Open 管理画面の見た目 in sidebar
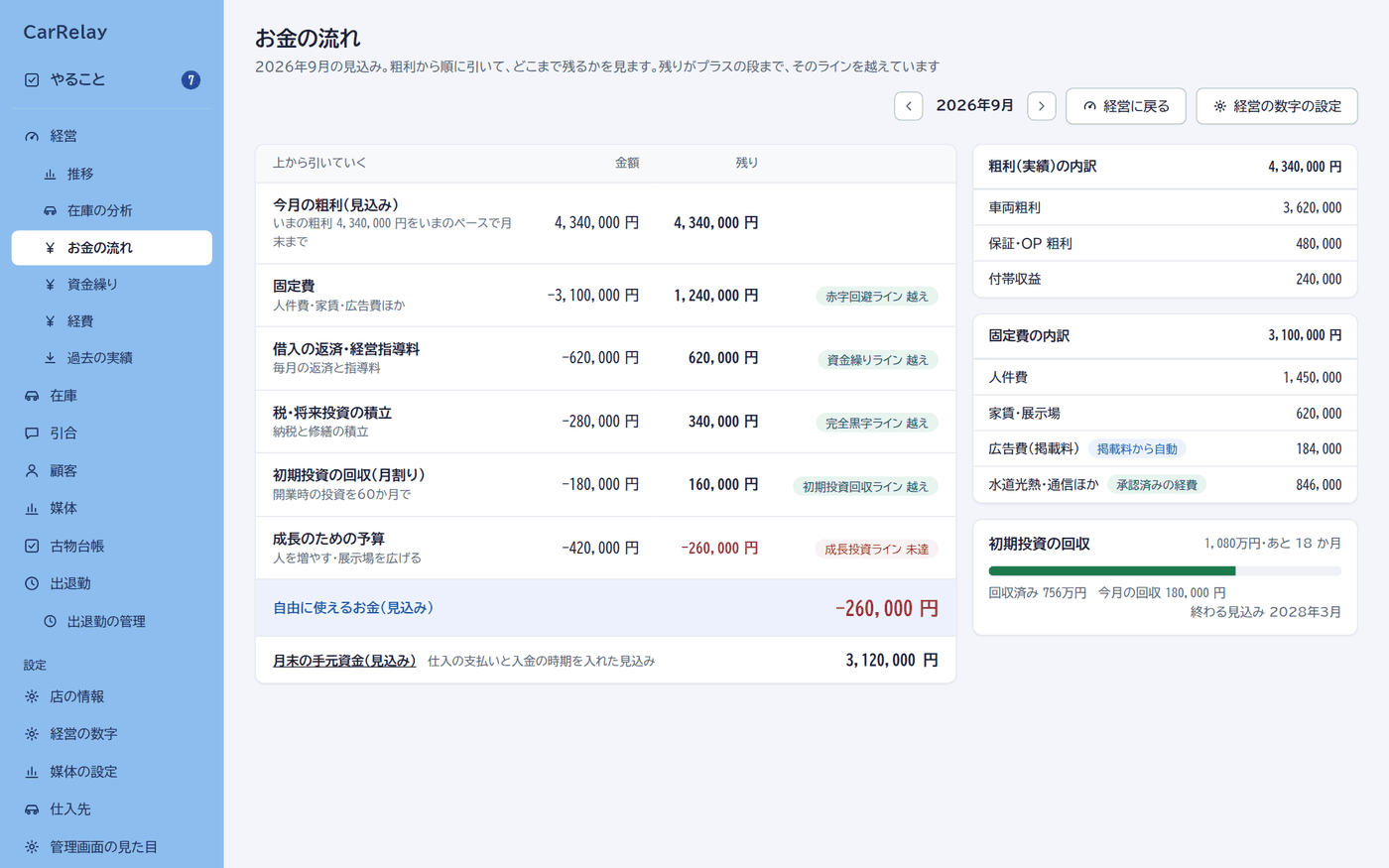This screenshot has height=868, width=1389. tap(112, 847)
